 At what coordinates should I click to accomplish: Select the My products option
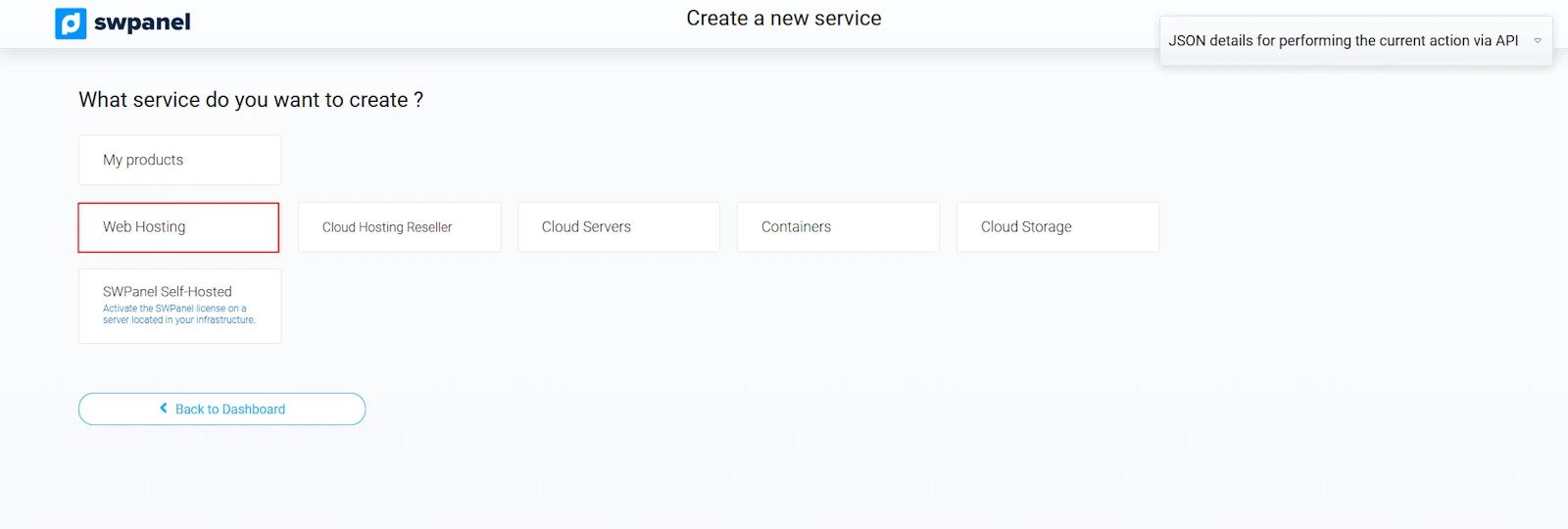pos(179,160)
